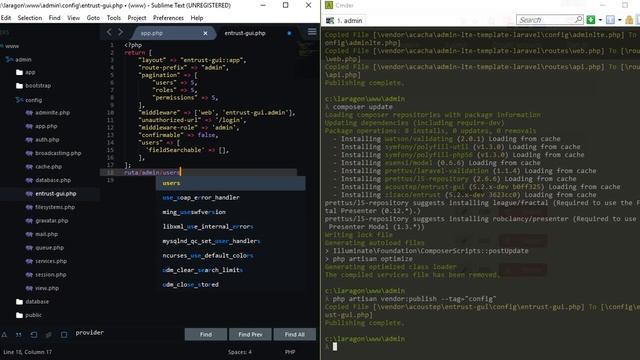Open session.php in the sidebar
The width and height of the screenshot is (640, 360).
click(46, 274)
